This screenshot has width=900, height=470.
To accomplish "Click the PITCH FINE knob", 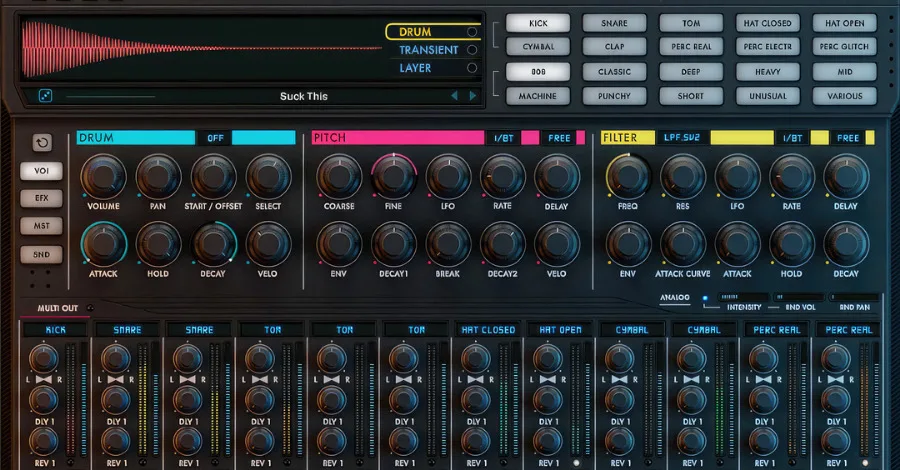I will click(394, 176).
